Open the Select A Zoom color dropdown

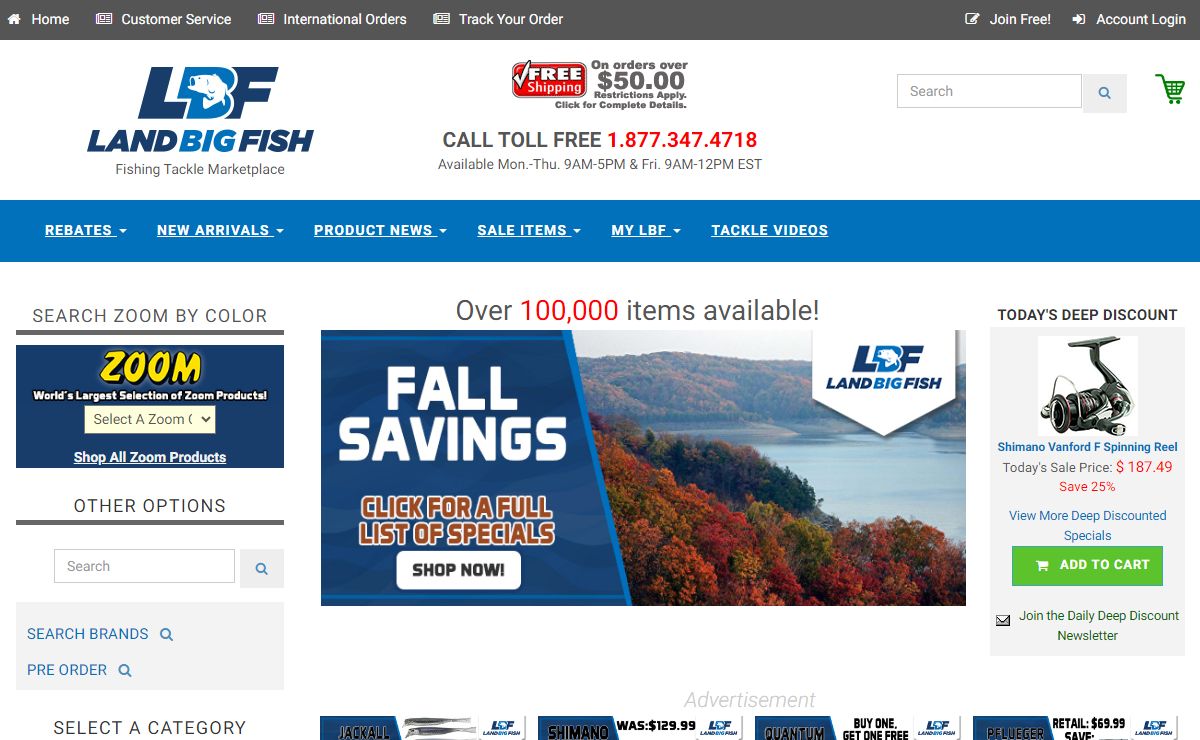150,419
